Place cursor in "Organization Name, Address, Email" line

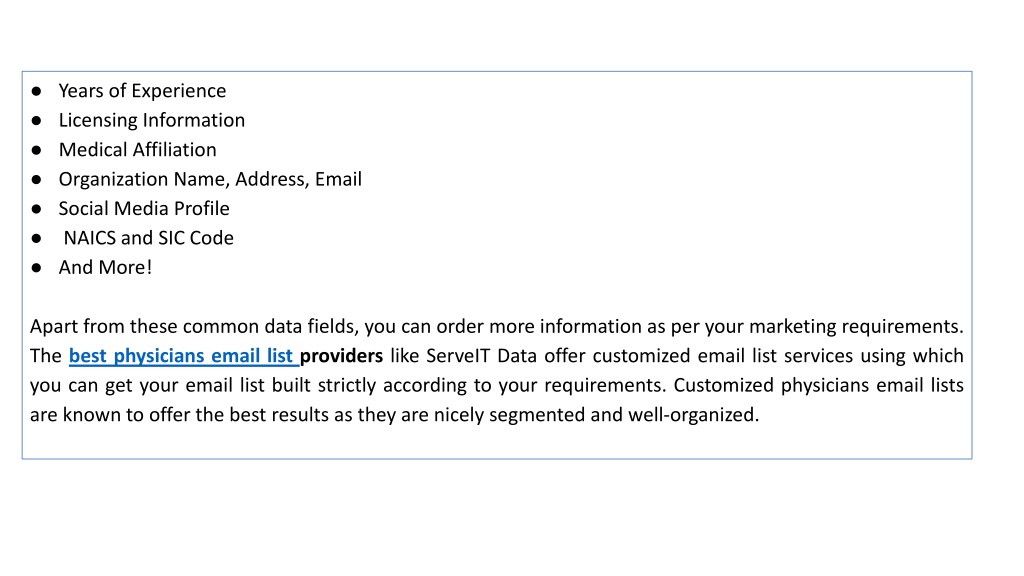tap(210, 179)
